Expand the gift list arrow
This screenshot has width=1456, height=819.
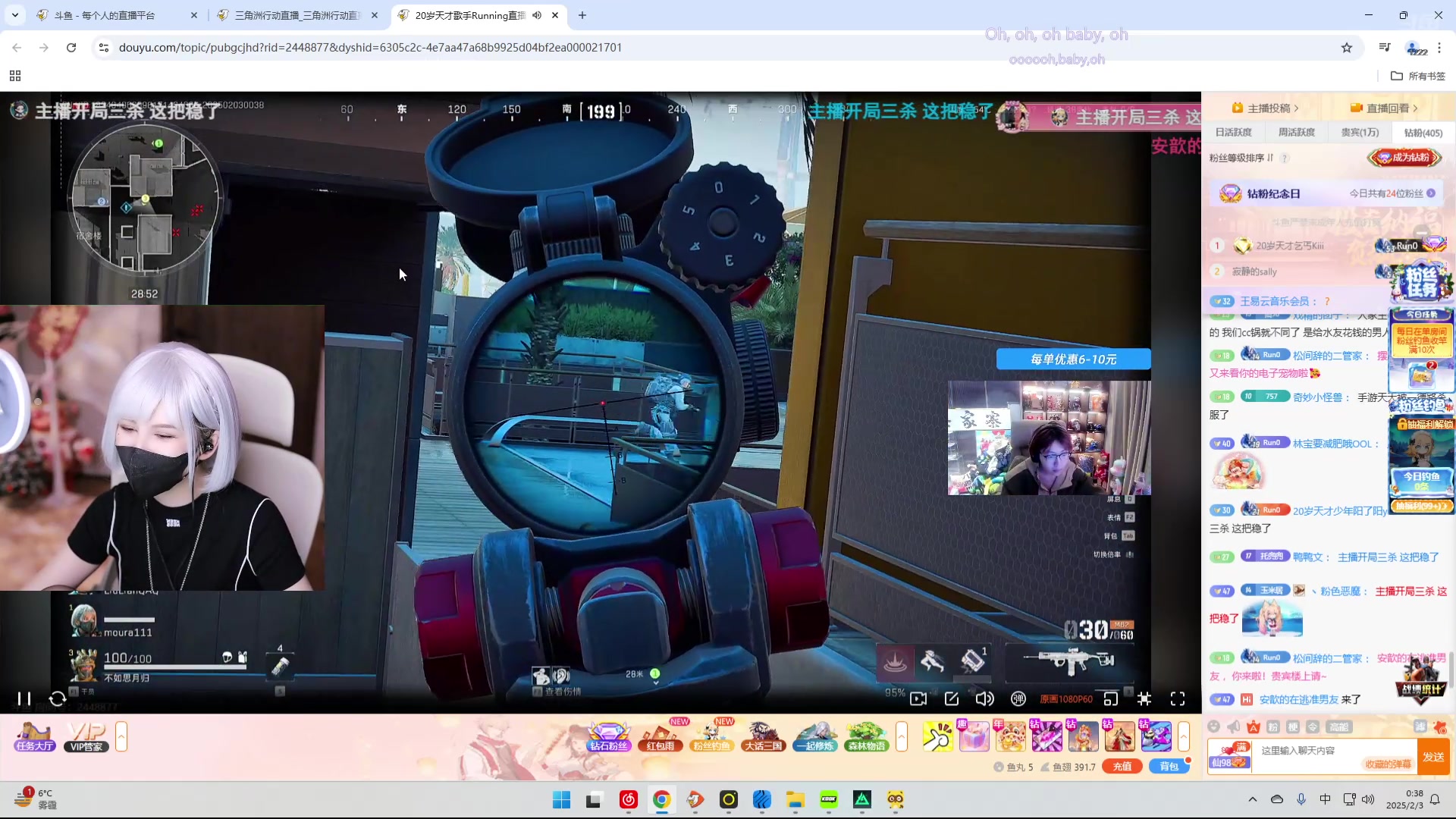(1183, 736)
